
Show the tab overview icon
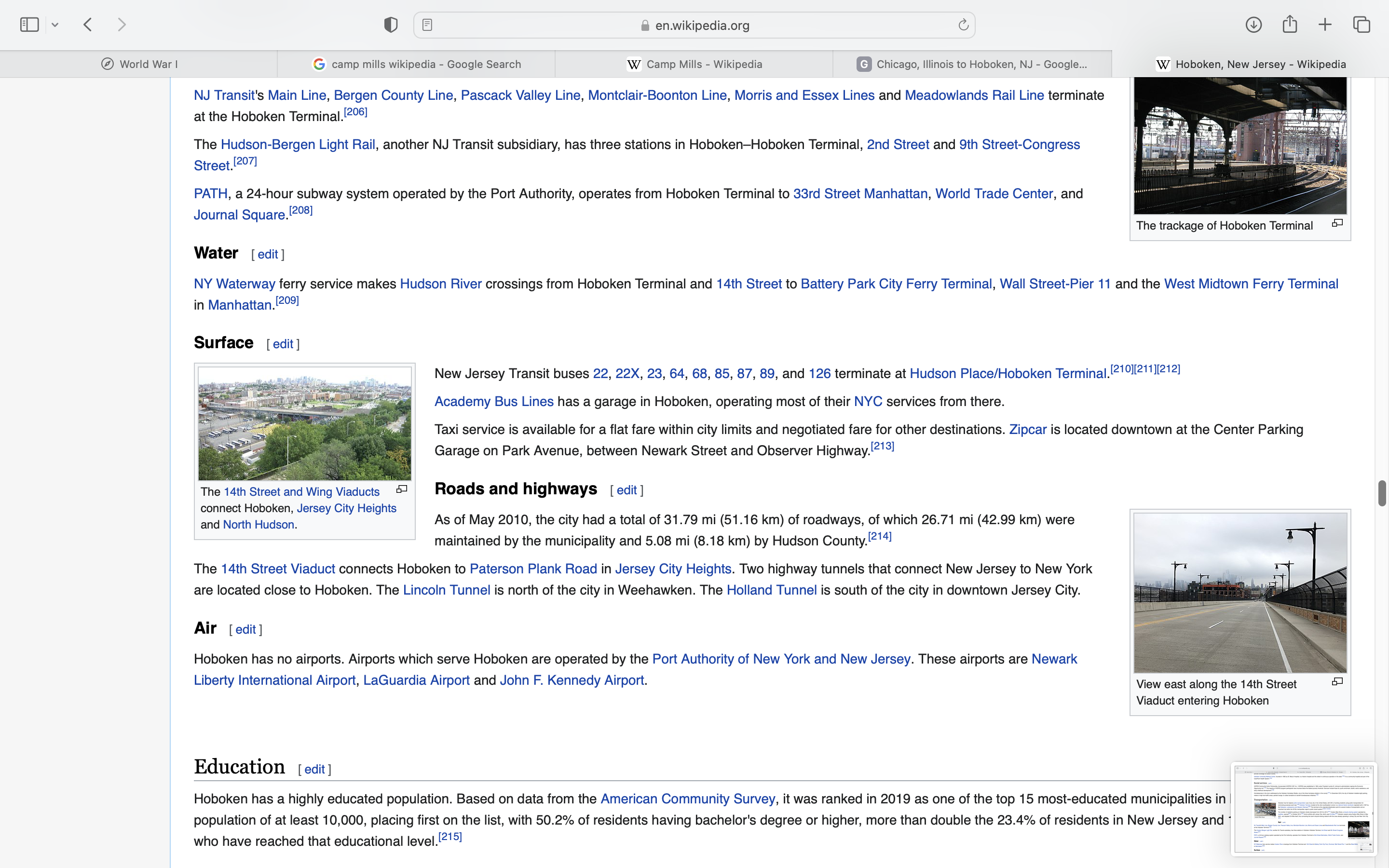[1362, 25]
